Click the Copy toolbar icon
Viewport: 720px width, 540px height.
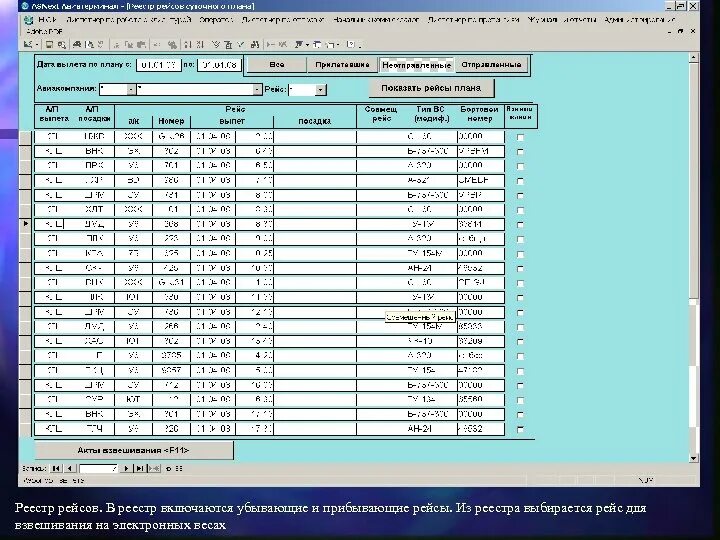[x=129, y=45]
